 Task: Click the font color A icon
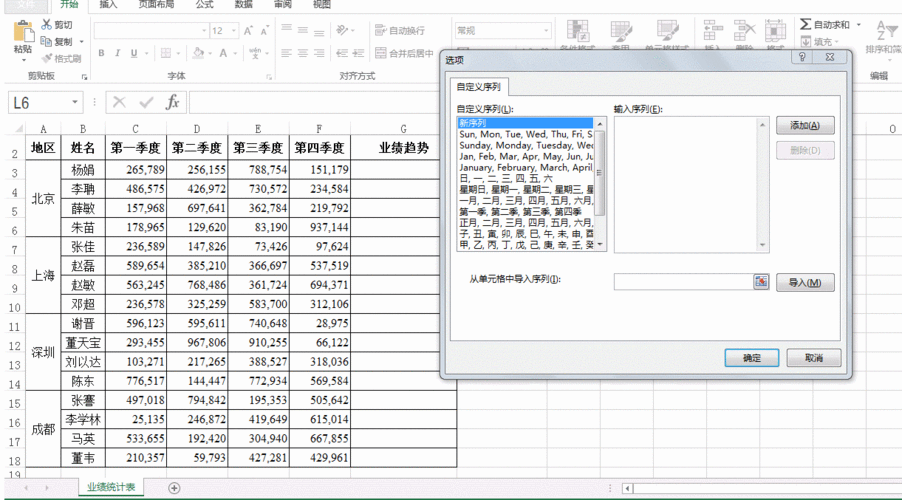(223, 54)
